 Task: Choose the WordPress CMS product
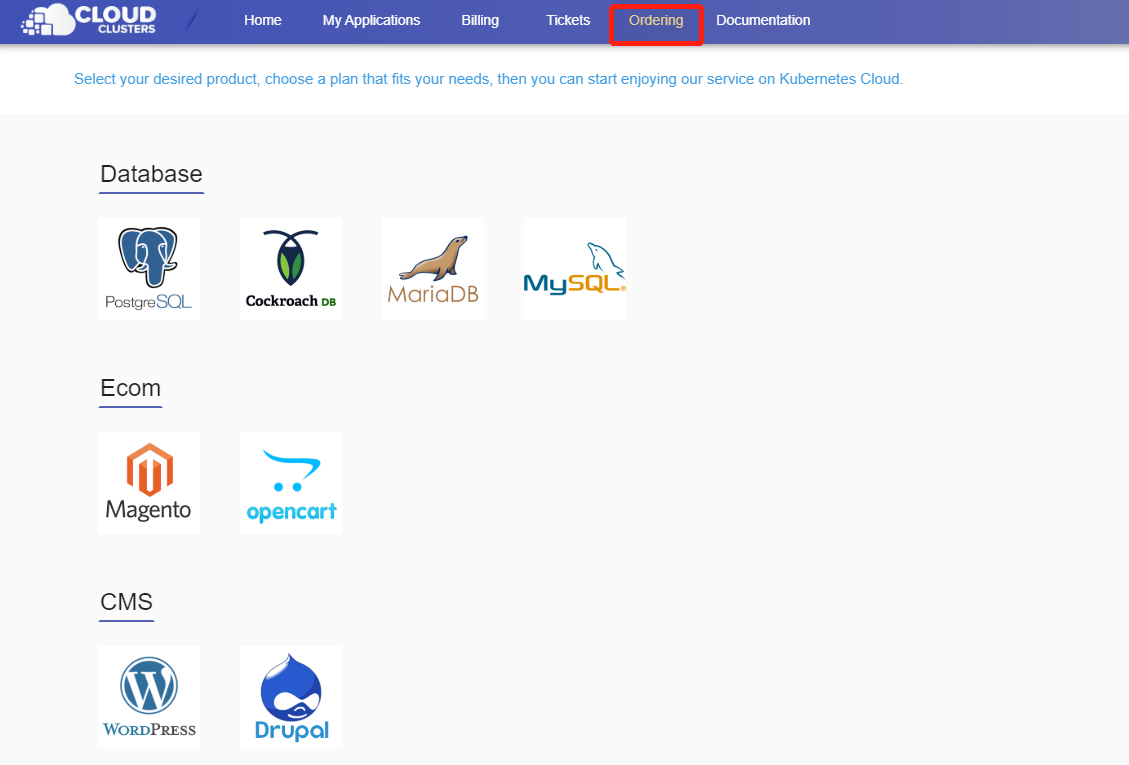[x=149, y=696]
